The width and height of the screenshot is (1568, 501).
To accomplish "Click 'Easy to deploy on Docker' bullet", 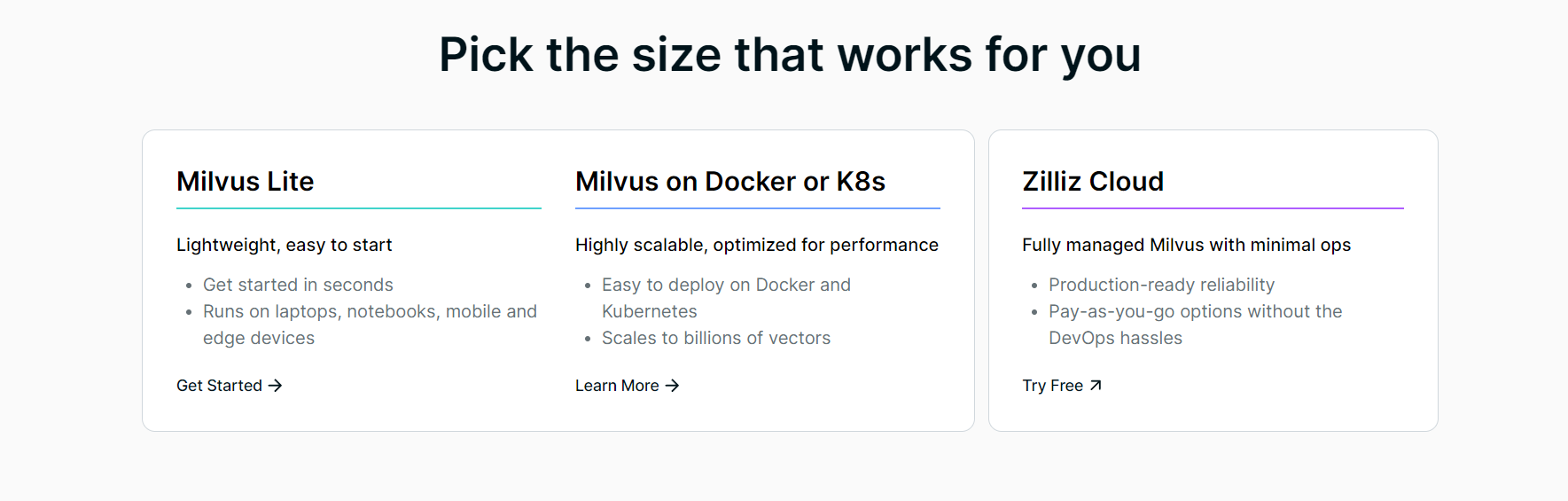I will (x=726, y=298).
